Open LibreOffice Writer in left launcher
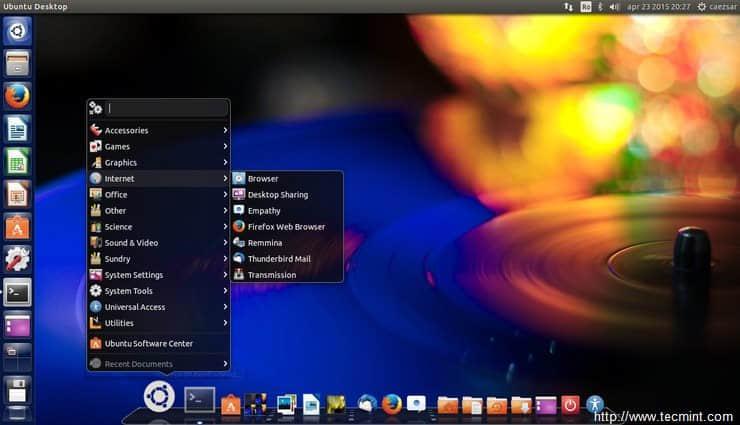This screenshot has height=425, width=740. [17, 129]
